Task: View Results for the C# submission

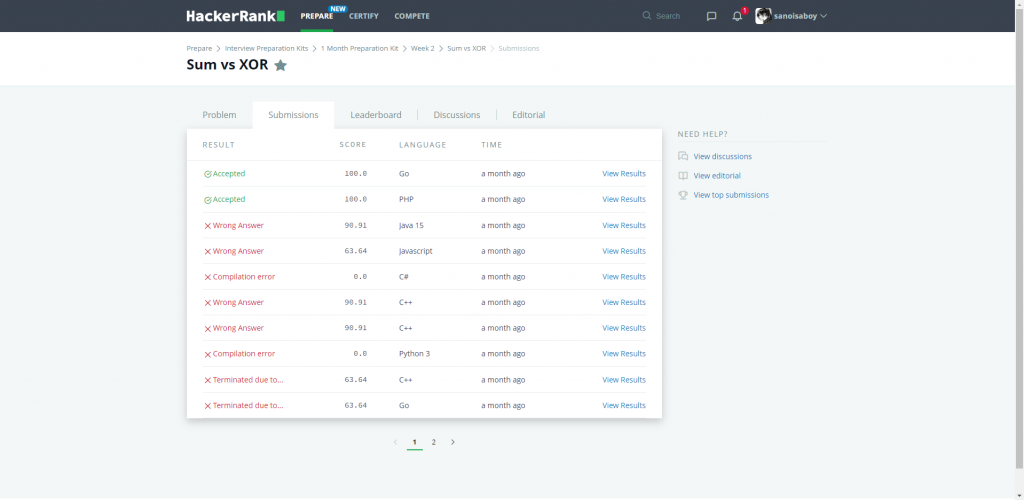Action: [x=624, y=277]
